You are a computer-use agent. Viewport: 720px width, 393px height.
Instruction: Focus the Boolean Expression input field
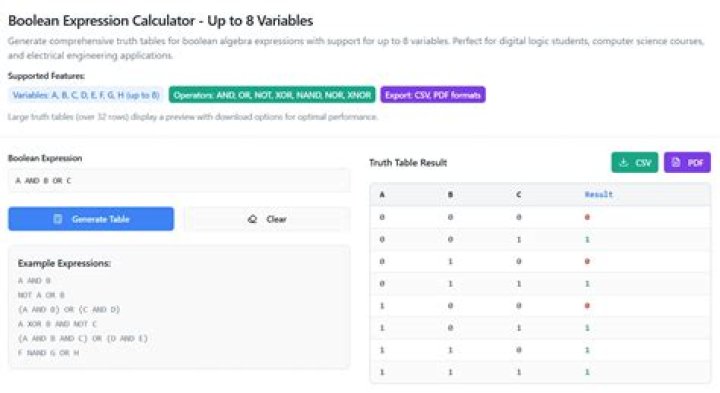pos(179,180)
